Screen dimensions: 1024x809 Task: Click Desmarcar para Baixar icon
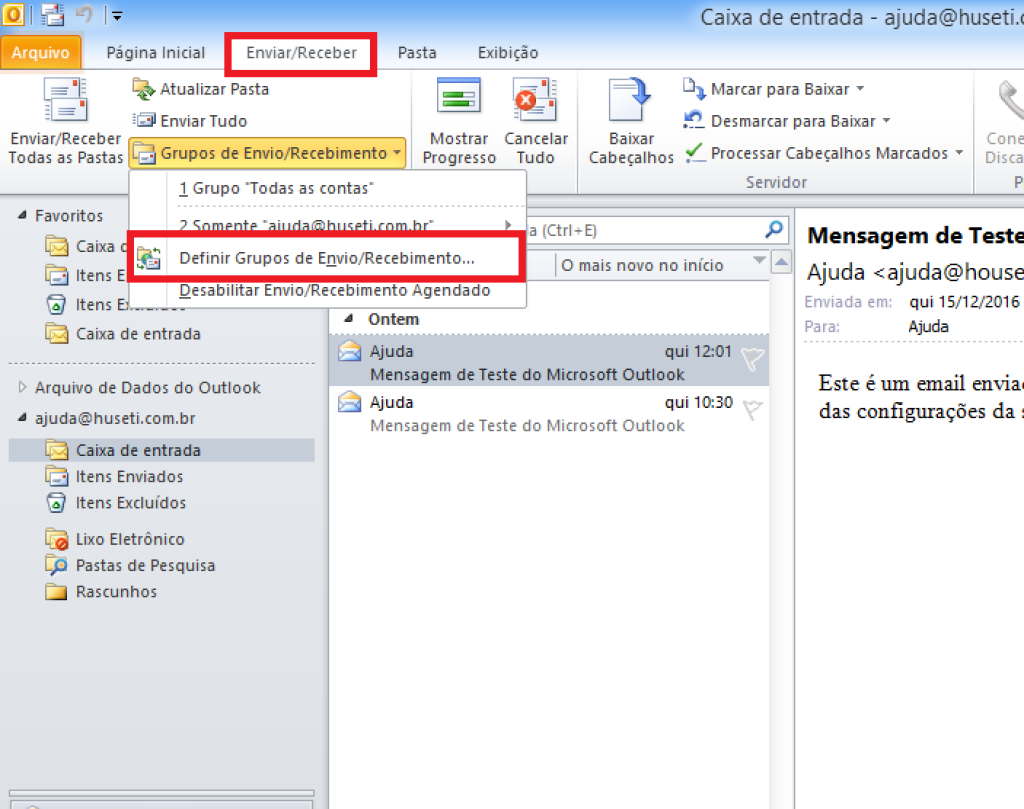point(694,120)
